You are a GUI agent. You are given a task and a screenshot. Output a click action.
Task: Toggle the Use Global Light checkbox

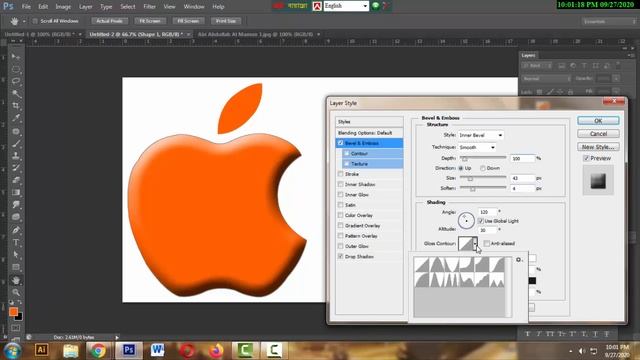(481, 221)
